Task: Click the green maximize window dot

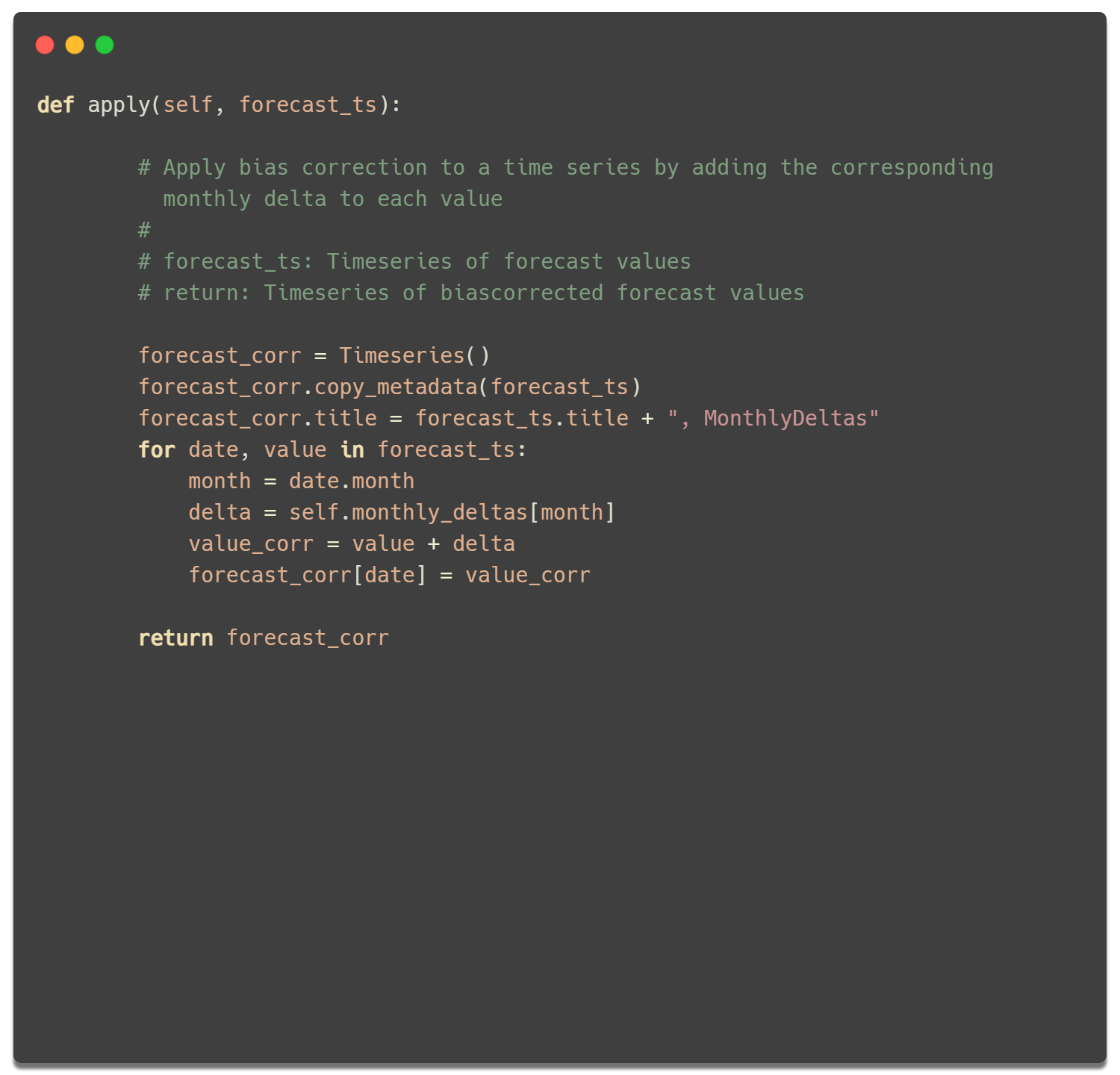Action: coord(105,45)
